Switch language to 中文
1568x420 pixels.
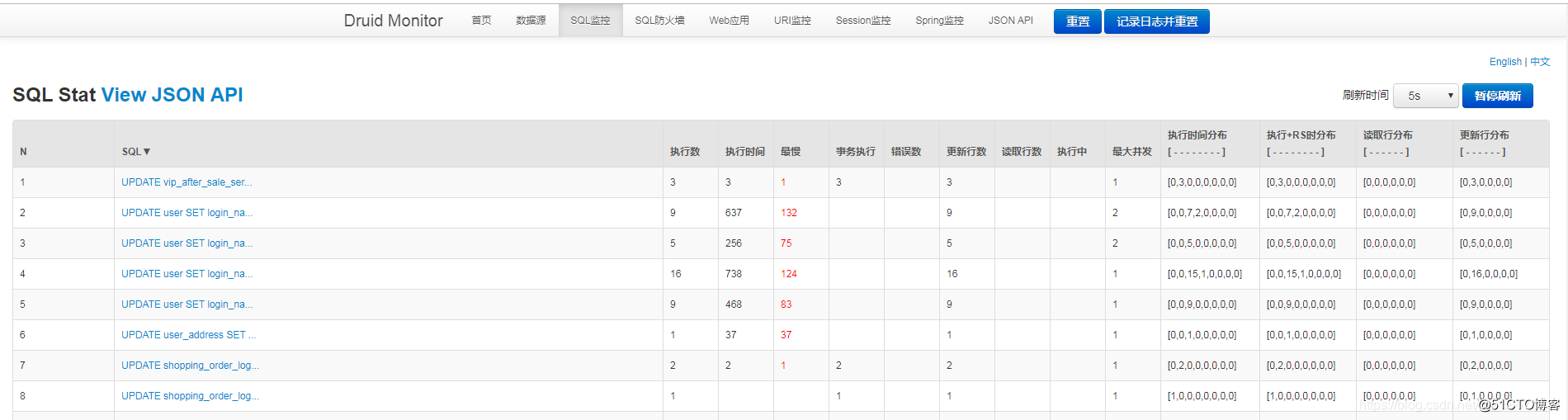(1540, 62)
